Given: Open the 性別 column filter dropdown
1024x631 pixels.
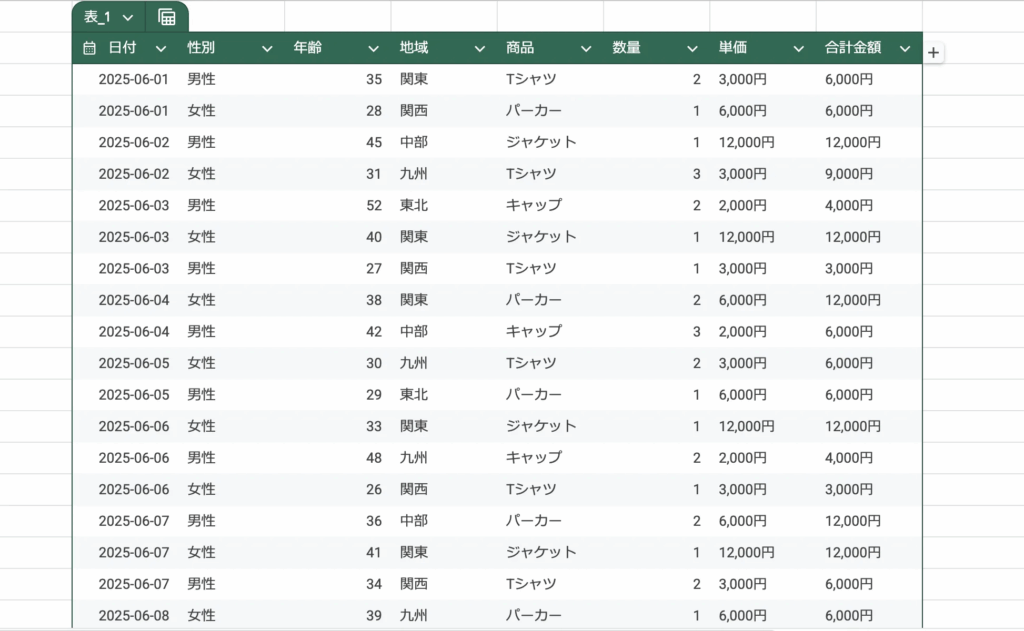Looking at the screenshot, I should tap(267, 48).
